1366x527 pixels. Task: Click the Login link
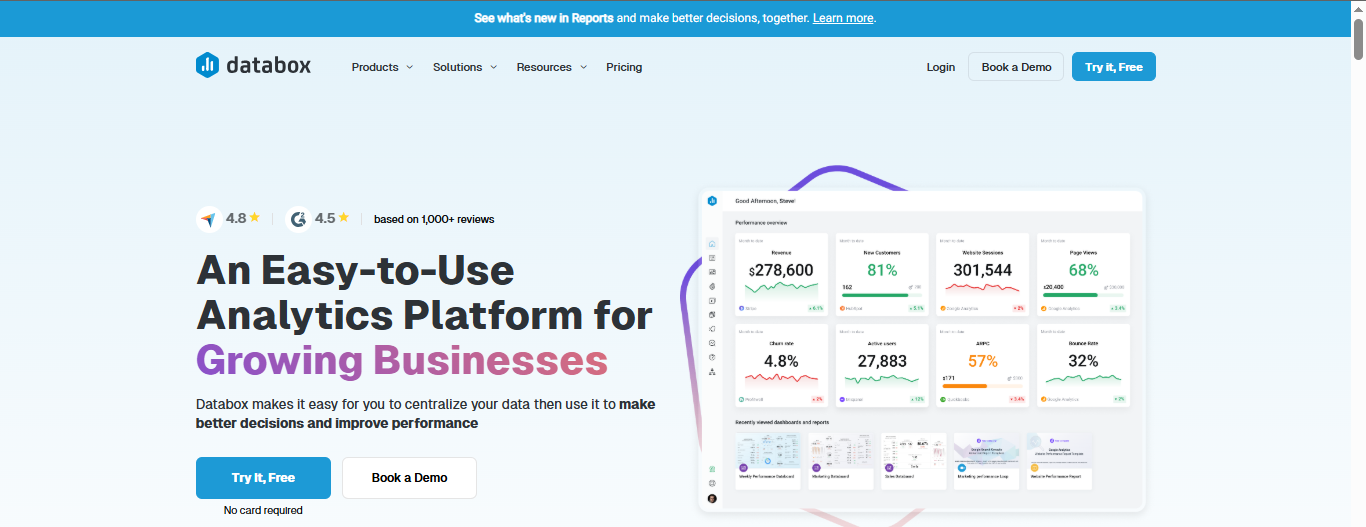(x=941, y=67)
